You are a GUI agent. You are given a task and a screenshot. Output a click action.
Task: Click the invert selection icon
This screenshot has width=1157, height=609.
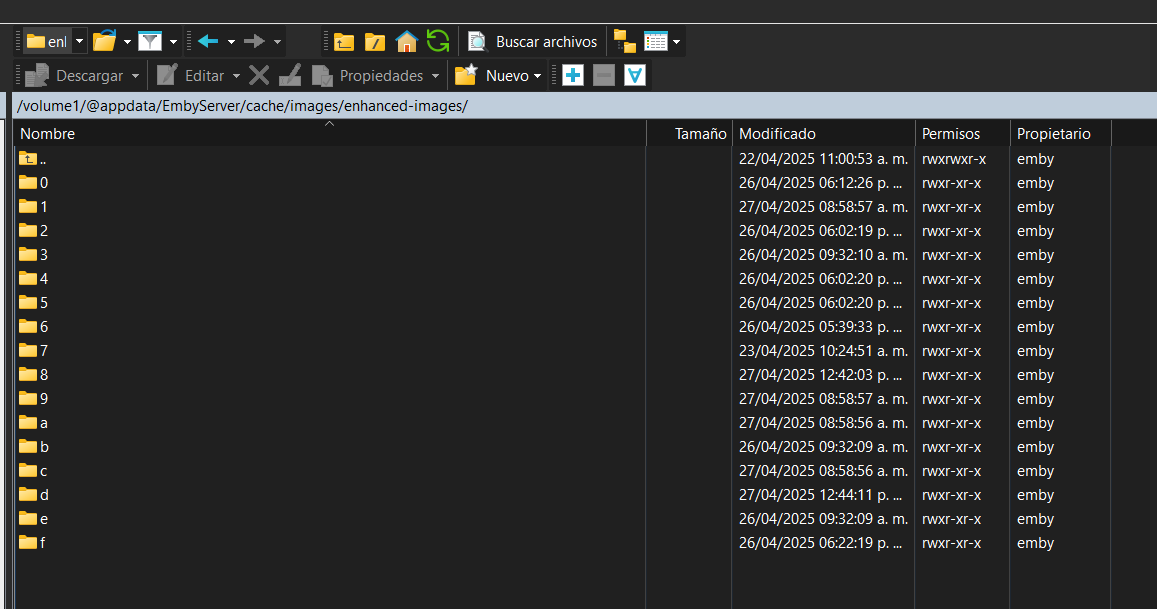[635, 76]
